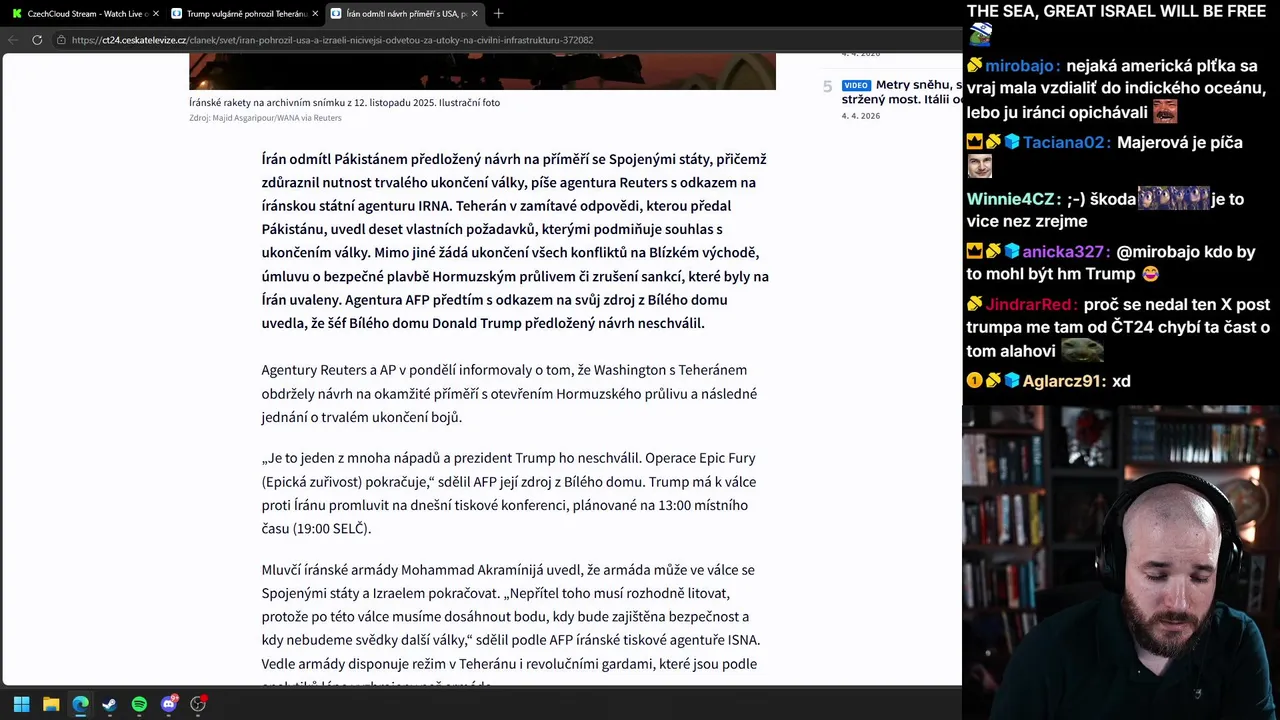1280x720 pixels.
Task: Click the paragraph mentioning Operace Epic Fury
Action: click(x=509, y=493)
